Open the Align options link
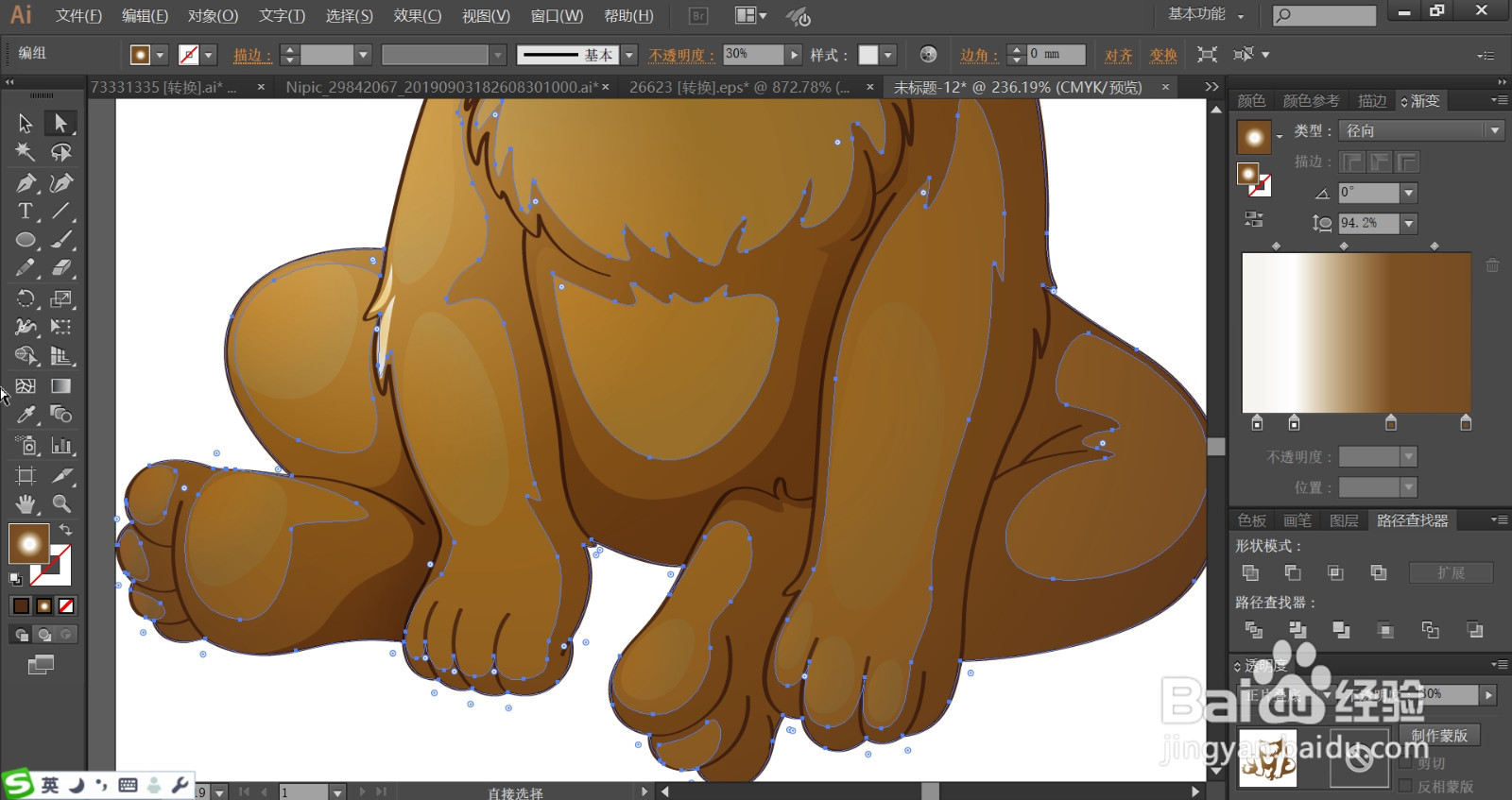1512x800 pixels. [1118, 55]
